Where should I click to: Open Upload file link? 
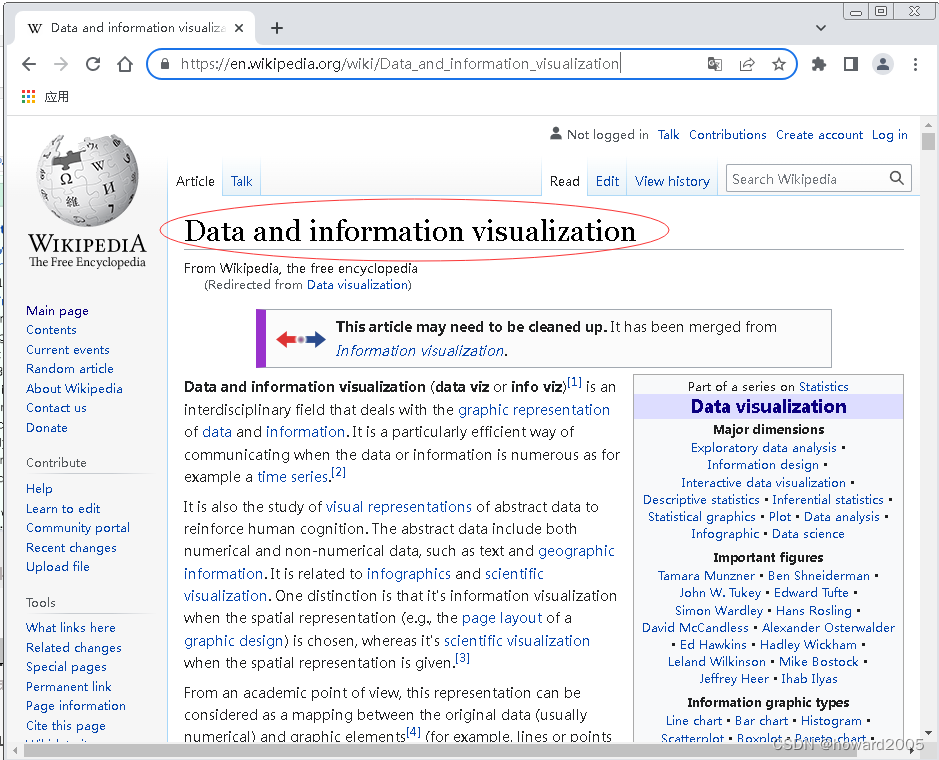[58, 567]
